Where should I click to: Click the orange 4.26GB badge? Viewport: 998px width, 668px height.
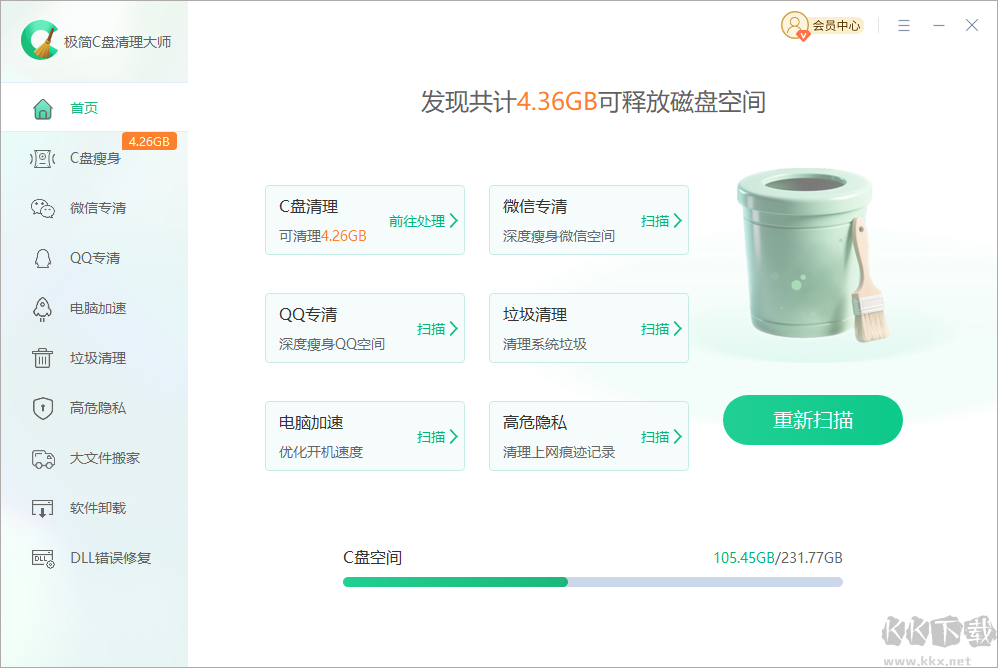(x=149, y=141)
